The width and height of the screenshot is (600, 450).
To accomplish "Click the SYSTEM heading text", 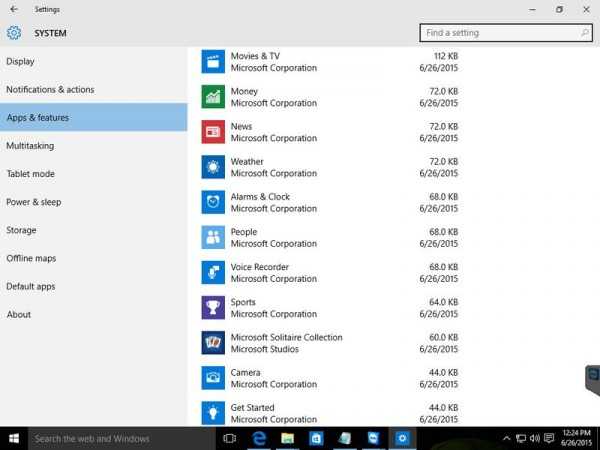I will point(50,33).
